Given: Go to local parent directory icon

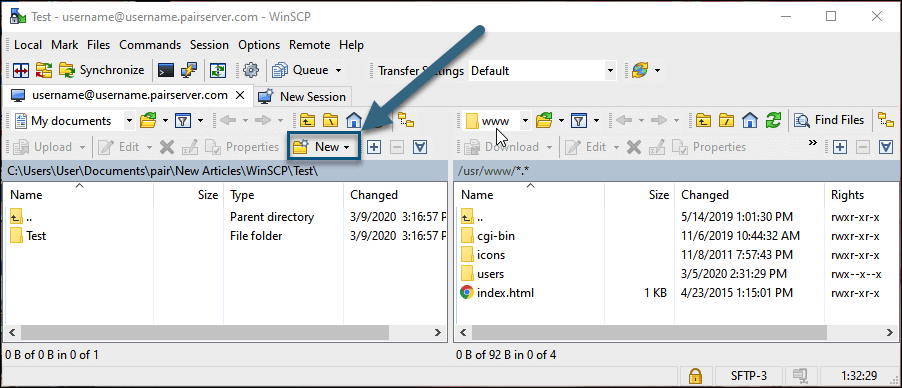Looking at the screenshot, I should 308,120.
